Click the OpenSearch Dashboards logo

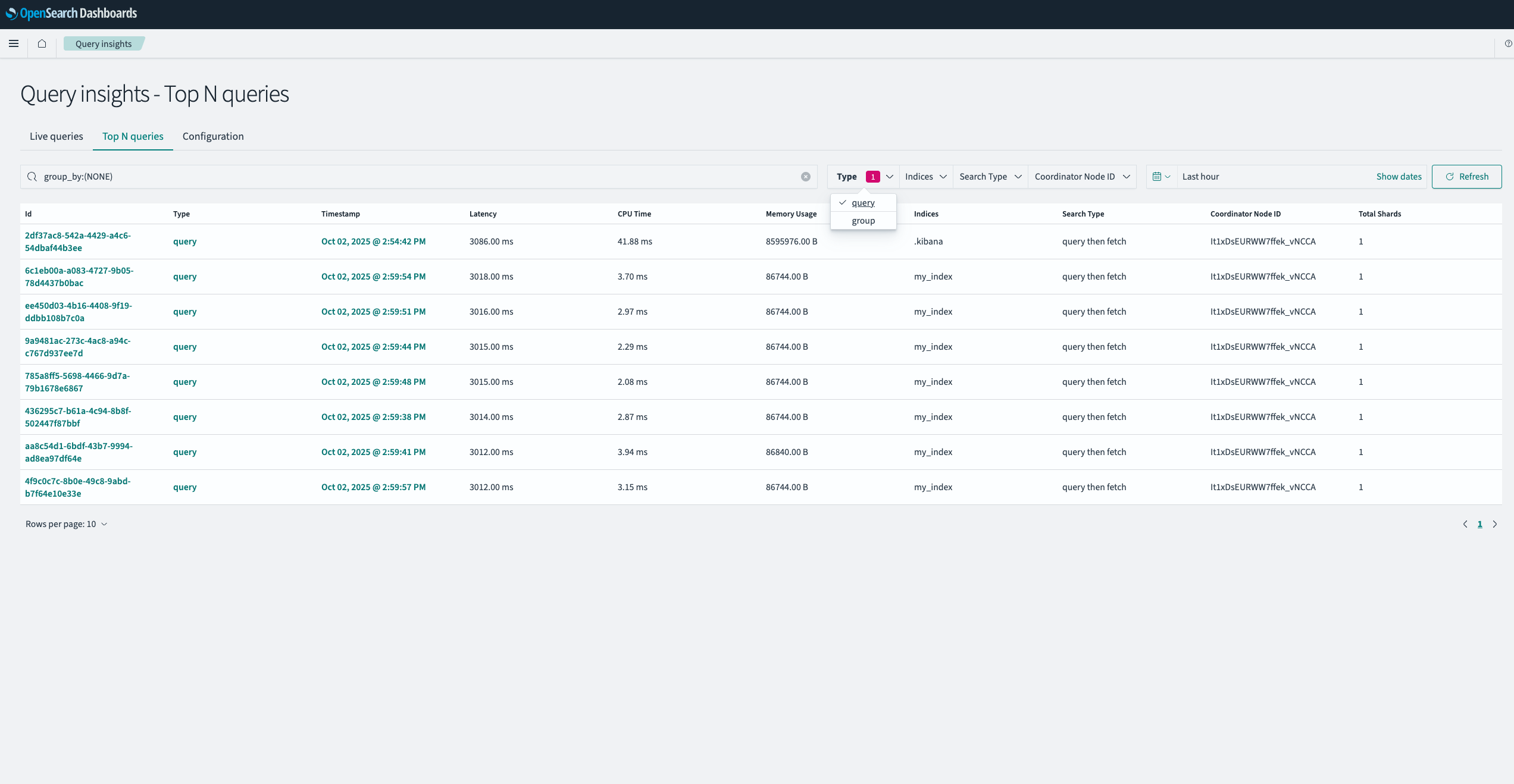pos(71,13)
